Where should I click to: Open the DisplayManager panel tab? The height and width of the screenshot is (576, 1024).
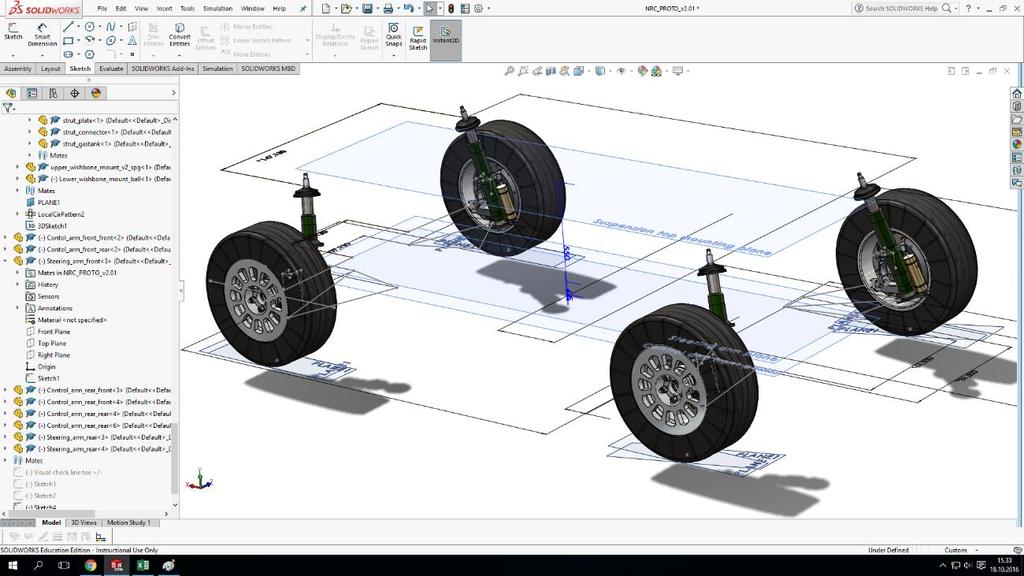(x=96, y=93)
